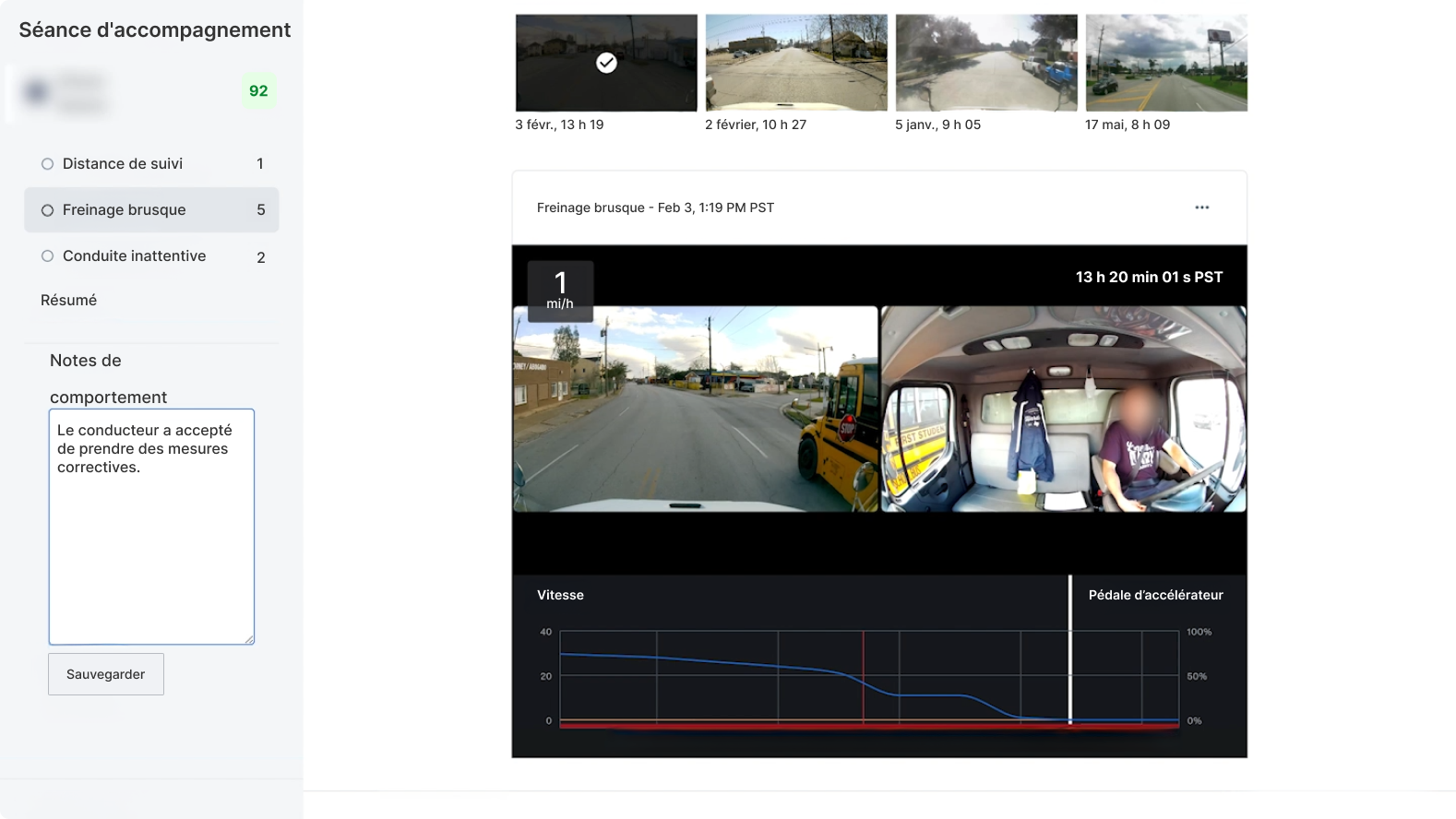This screenshot has width=1456, height=819.
Task: Click the blurred driver avatar in sidebar
Action: click(37, 92)
